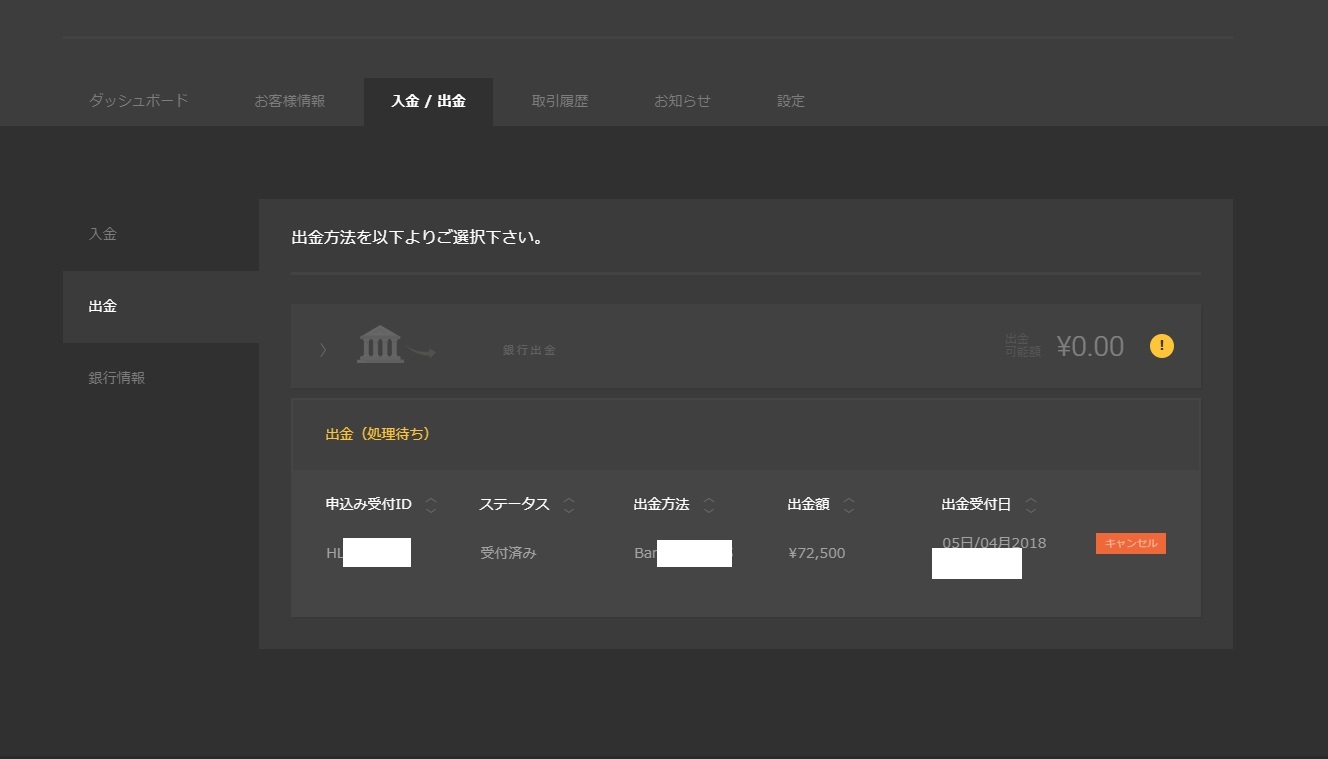Open the 取引履歴 tab
Screen dimensions: 1328x759
click(x=559, y=101)
